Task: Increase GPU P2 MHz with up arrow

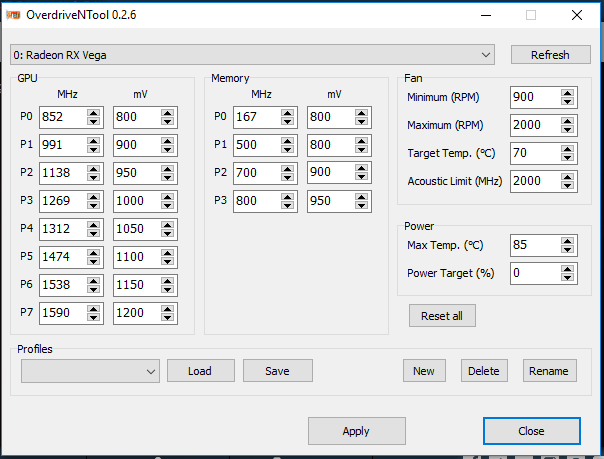Action: point(94,169)
